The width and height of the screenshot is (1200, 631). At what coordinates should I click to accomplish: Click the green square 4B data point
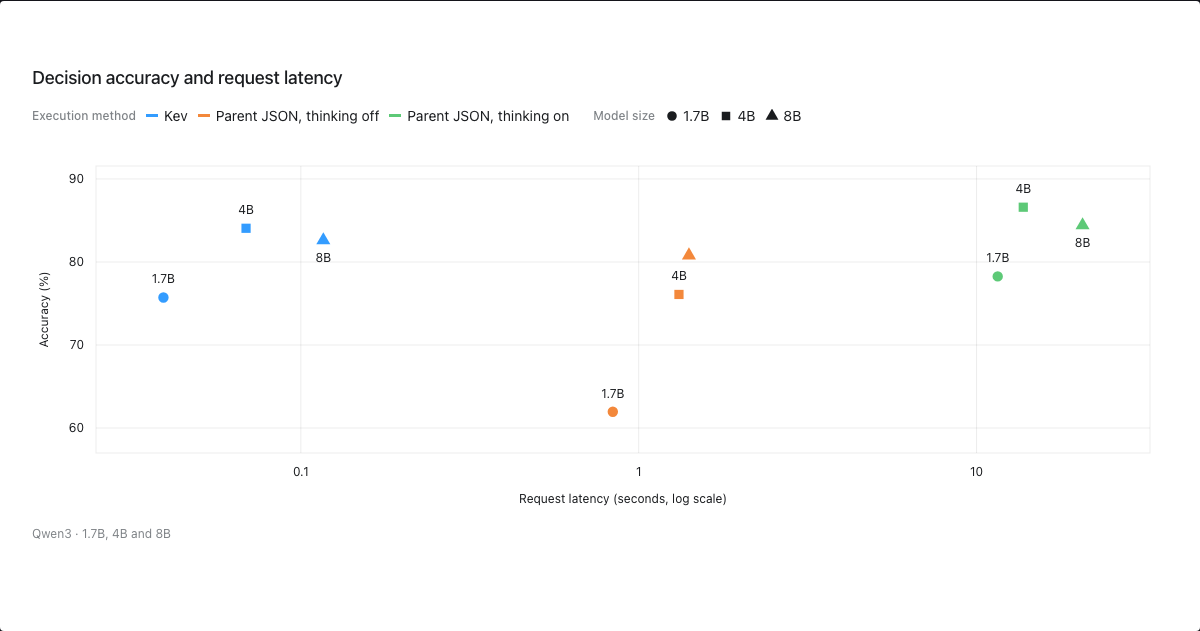[1023, 207]
